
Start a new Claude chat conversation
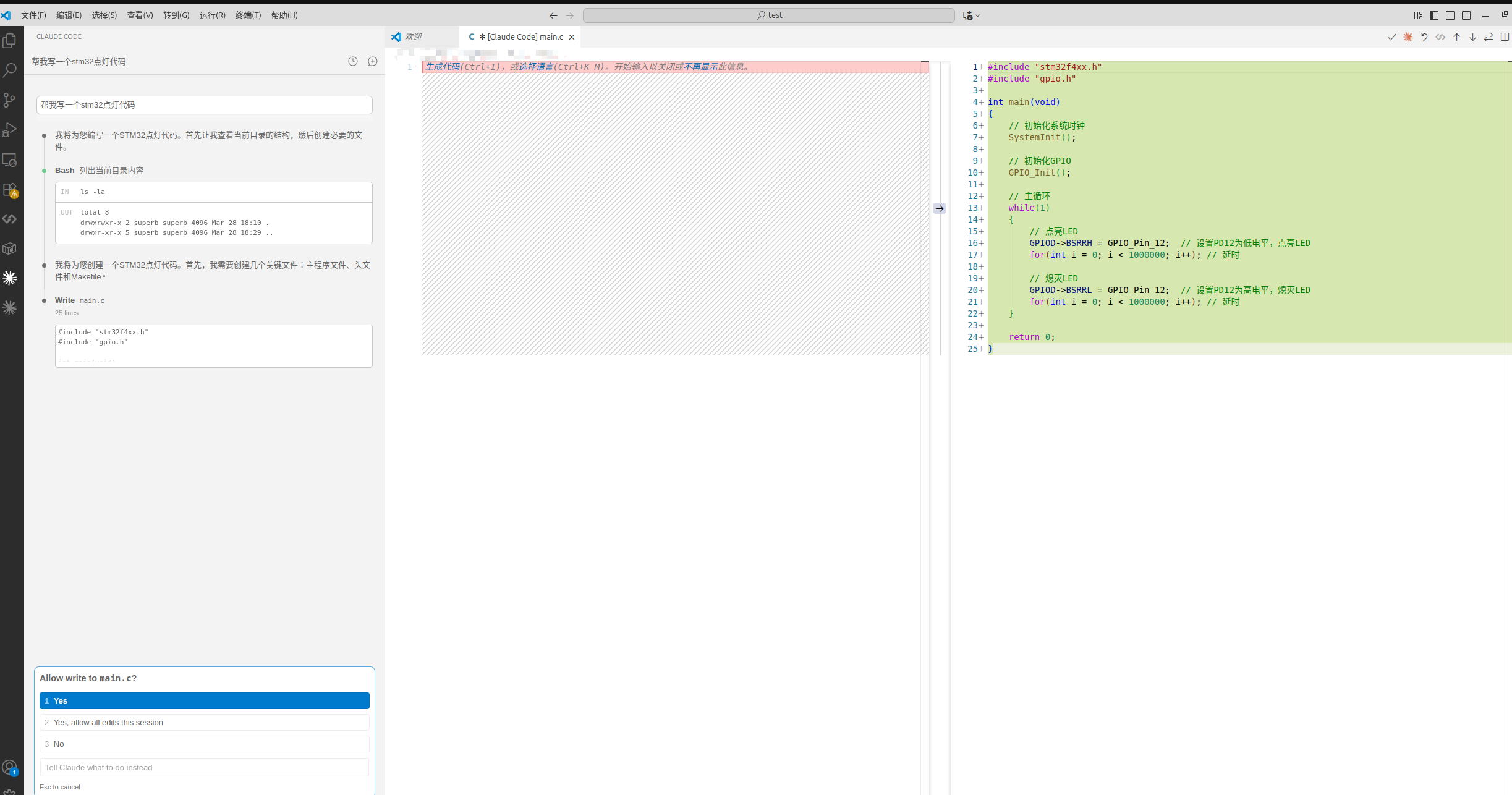tap(373, 61)
